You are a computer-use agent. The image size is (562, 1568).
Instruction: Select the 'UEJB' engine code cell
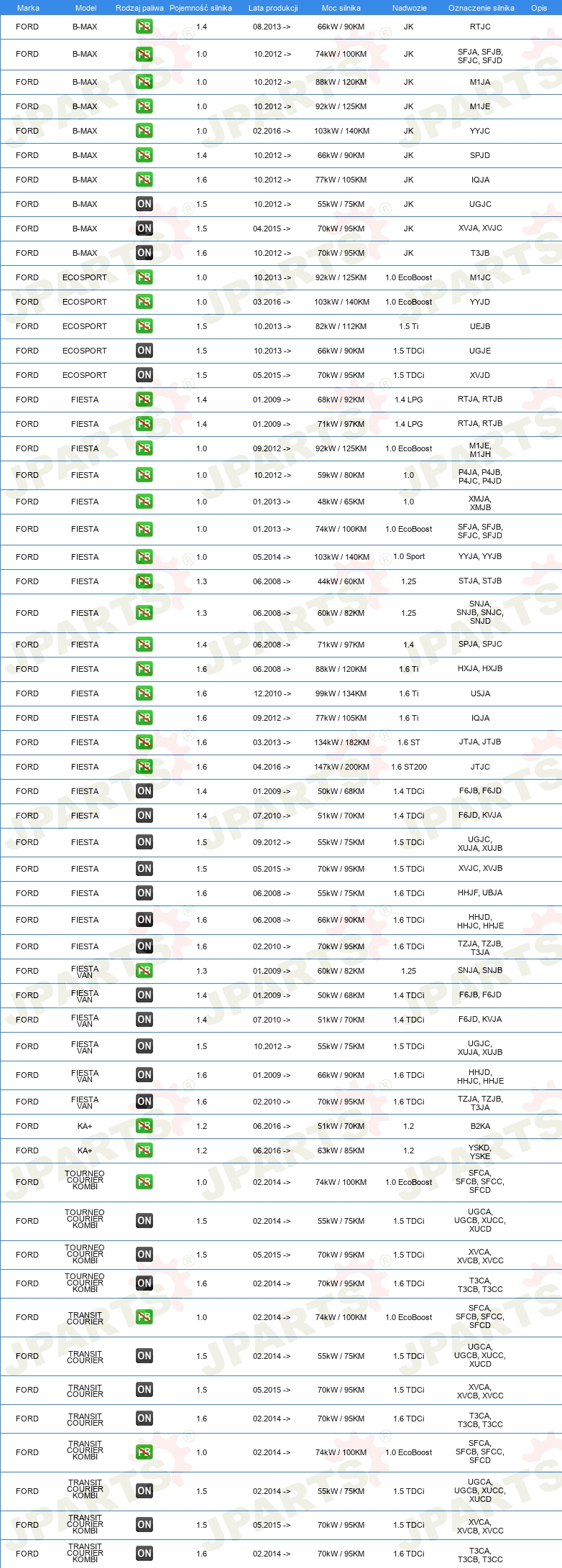480,326
